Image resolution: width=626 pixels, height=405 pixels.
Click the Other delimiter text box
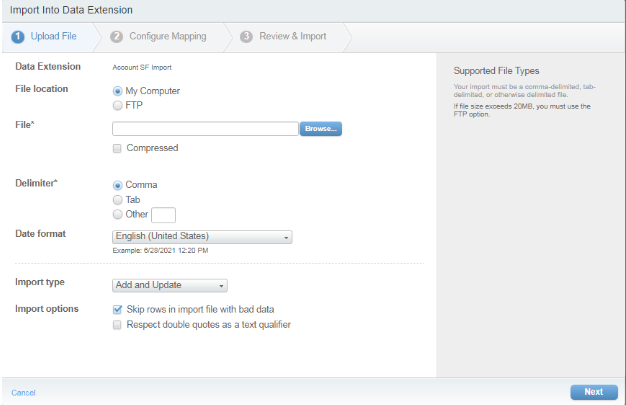pos(163,214)
